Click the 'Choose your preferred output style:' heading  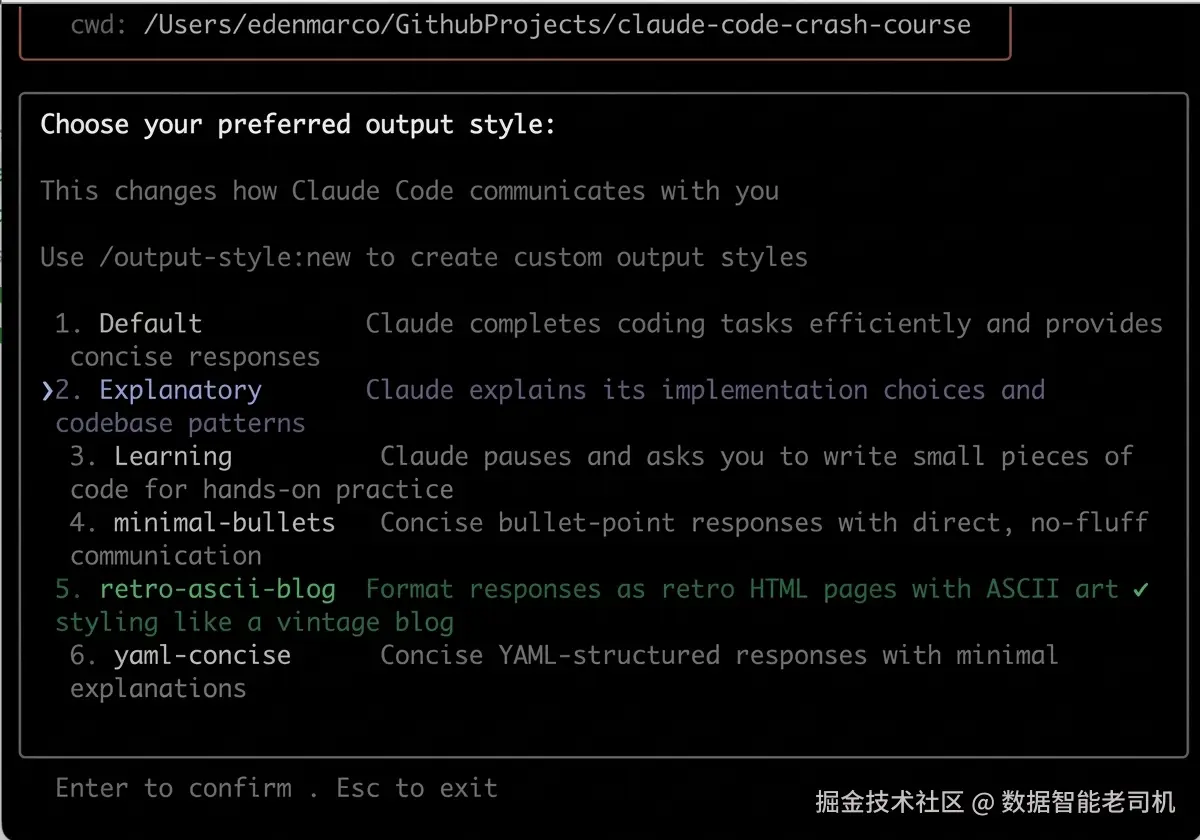[x=298, y=125]
